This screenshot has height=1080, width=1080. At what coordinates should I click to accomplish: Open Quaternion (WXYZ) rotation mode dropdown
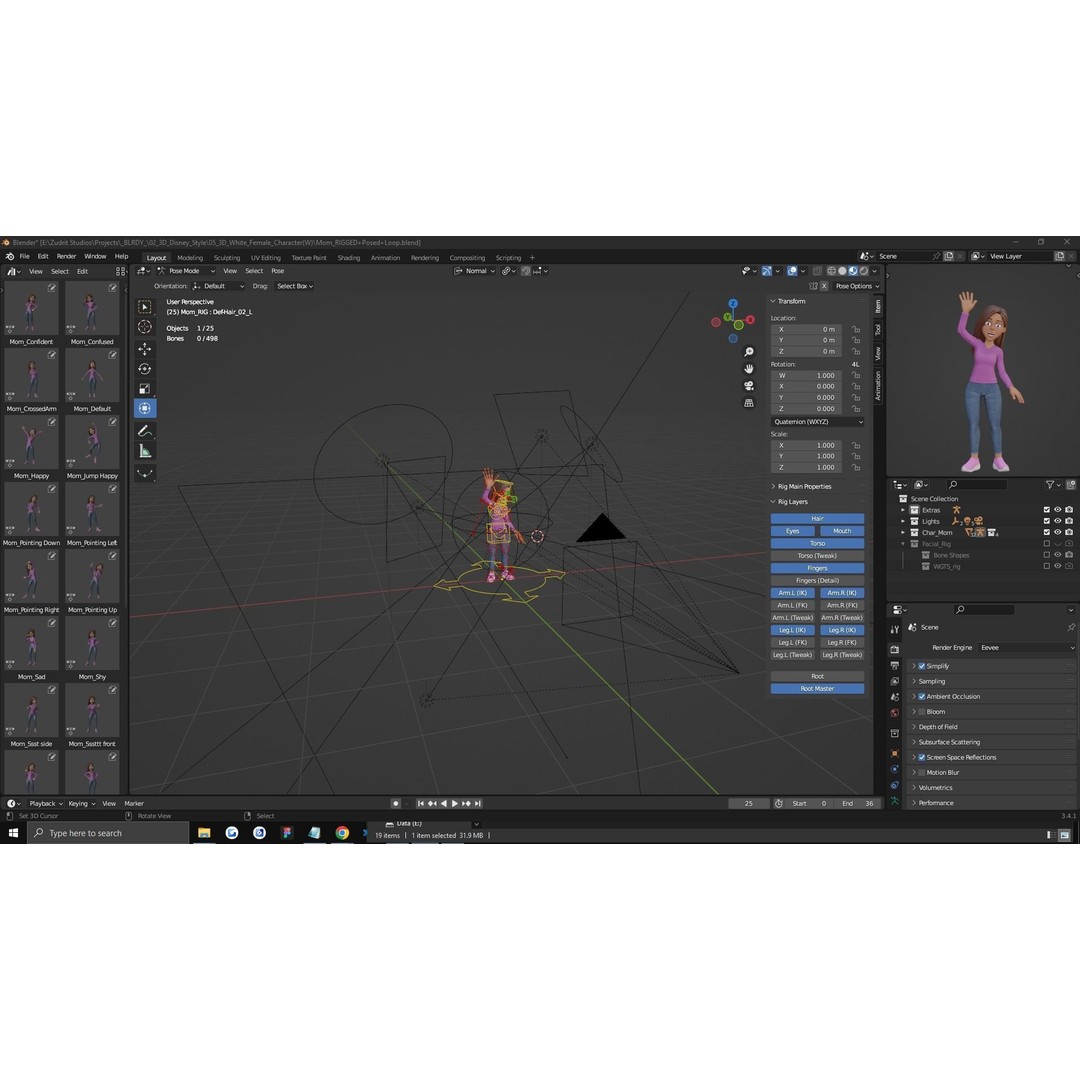click(x=817, y=422)
